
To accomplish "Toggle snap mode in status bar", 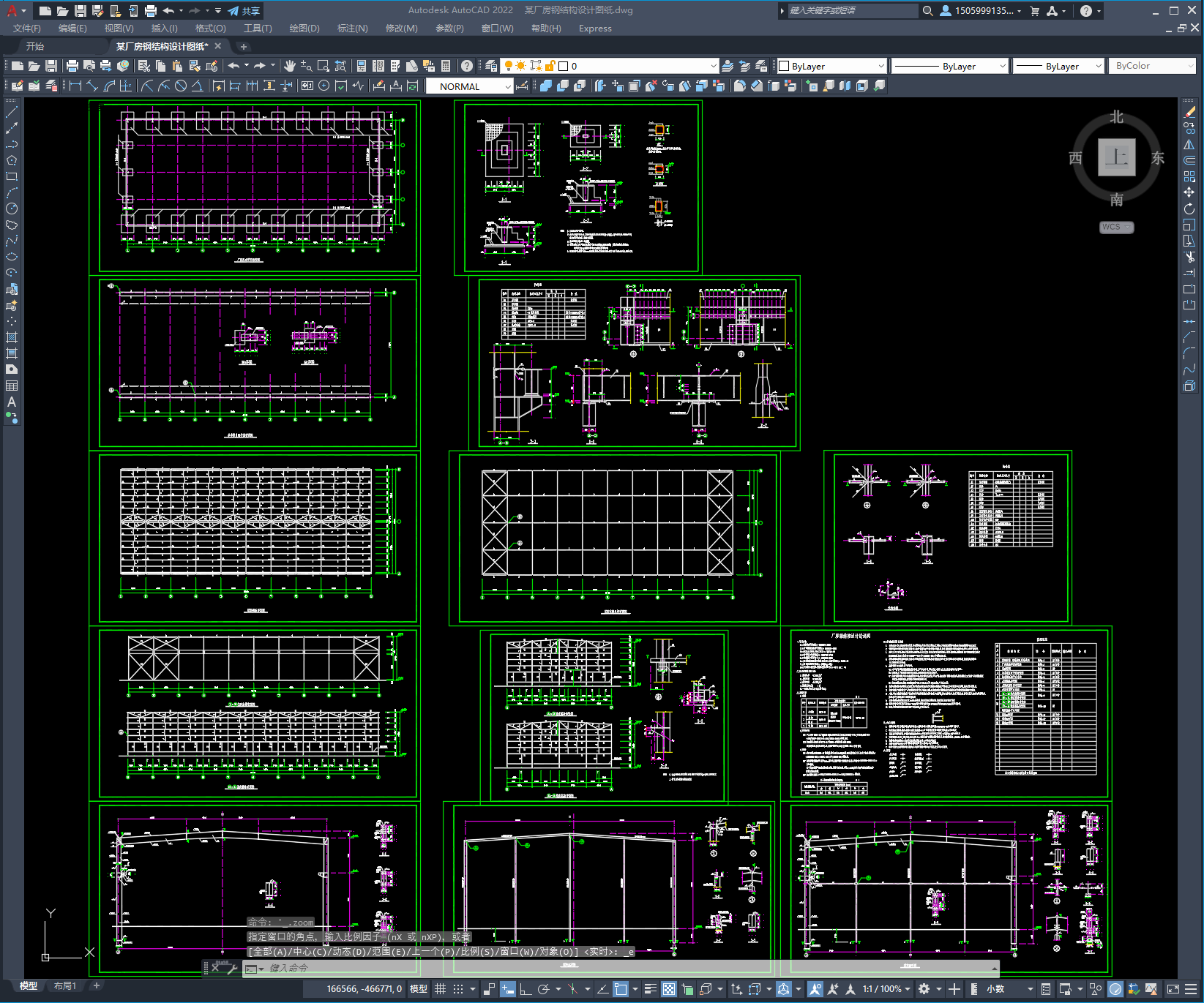I will pyautogui.click(x=458, y=989).
